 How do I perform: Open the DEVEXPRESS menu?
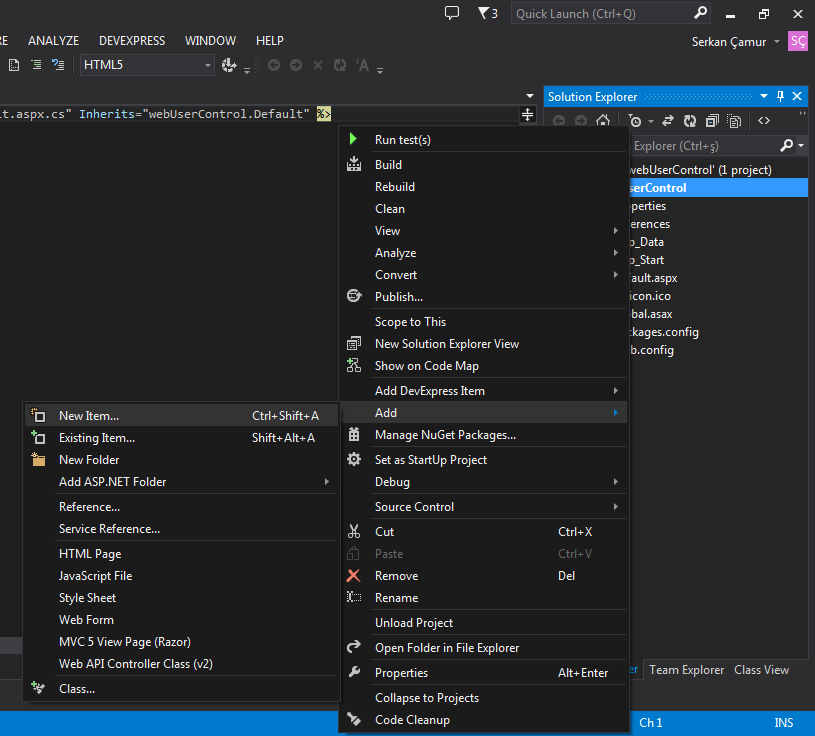click(132, 41)
